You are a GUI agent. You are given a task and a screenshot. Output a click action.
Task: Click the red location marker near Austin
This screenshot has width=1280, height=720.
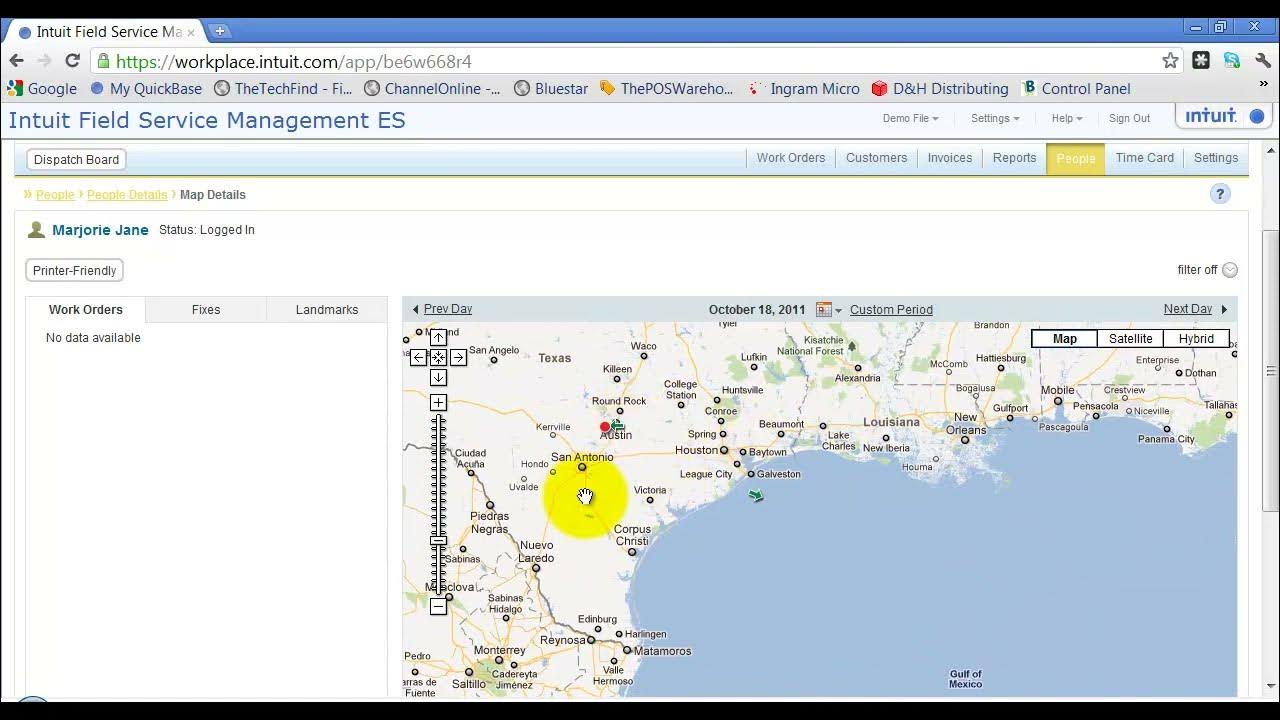605,427
